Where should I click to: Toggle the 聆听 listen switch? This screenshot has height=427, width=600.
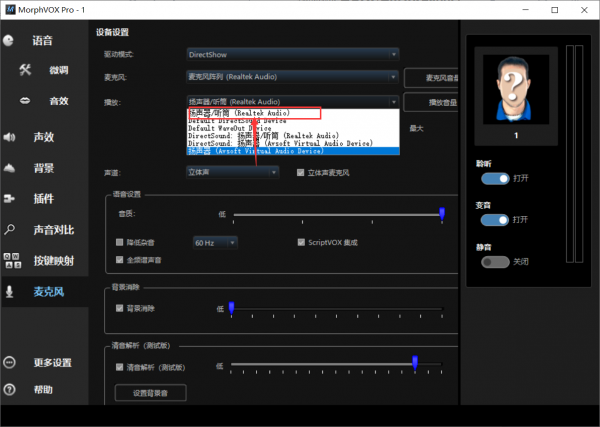click(495, 178)
